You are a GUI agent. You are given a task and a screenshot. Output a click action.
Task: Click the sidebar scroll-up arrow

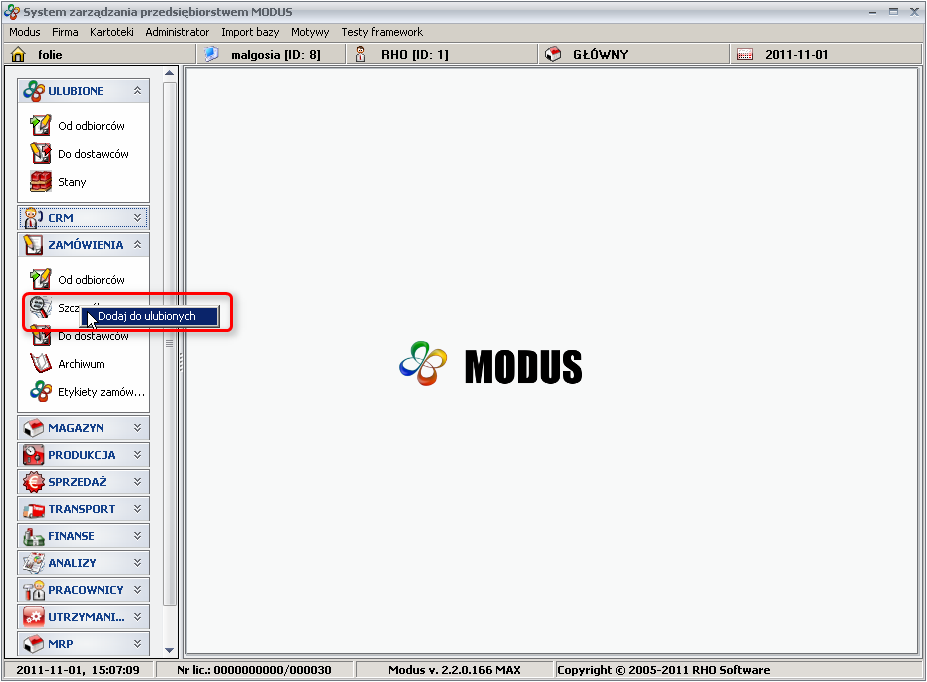pyautogui.click(x=170, y=73)
